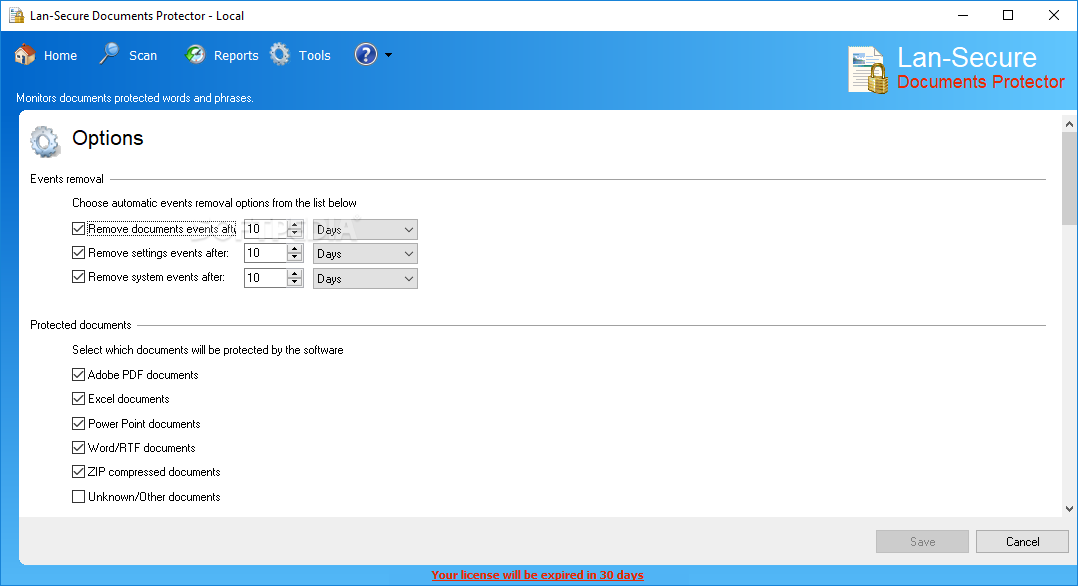Viewport: 1078px width, 586px height.
Task: Increase system events value with up arrow
Action: click(x=295, y=273)
